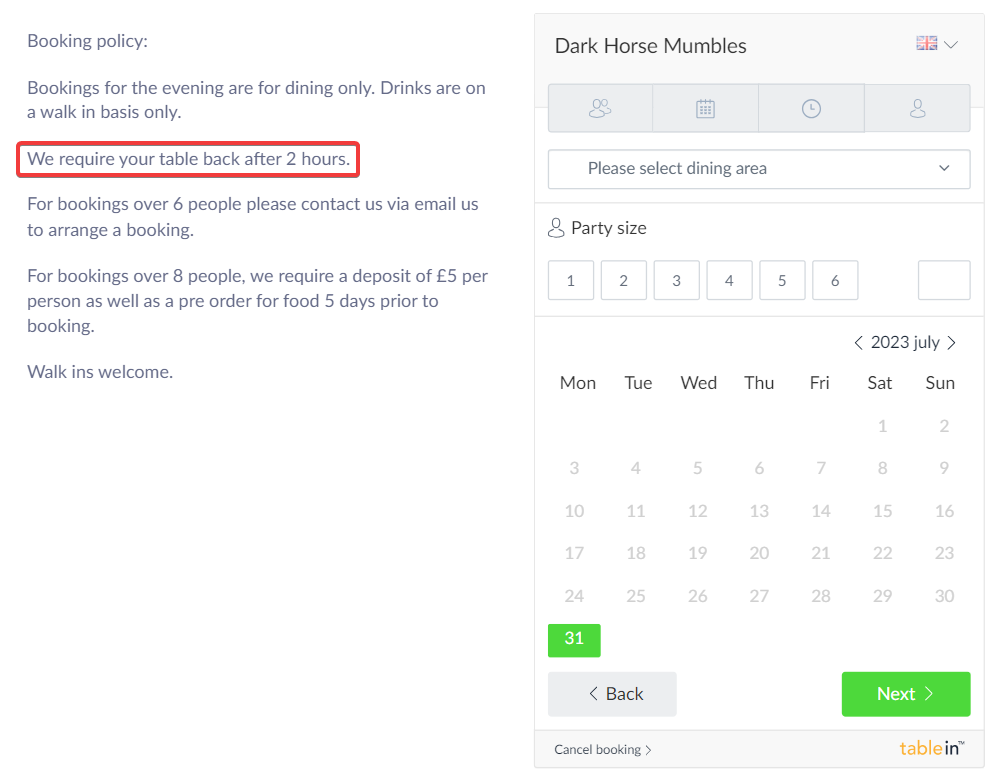Open the Cancel booking link
Screen dimensions: 993x777
click(602, 750)
